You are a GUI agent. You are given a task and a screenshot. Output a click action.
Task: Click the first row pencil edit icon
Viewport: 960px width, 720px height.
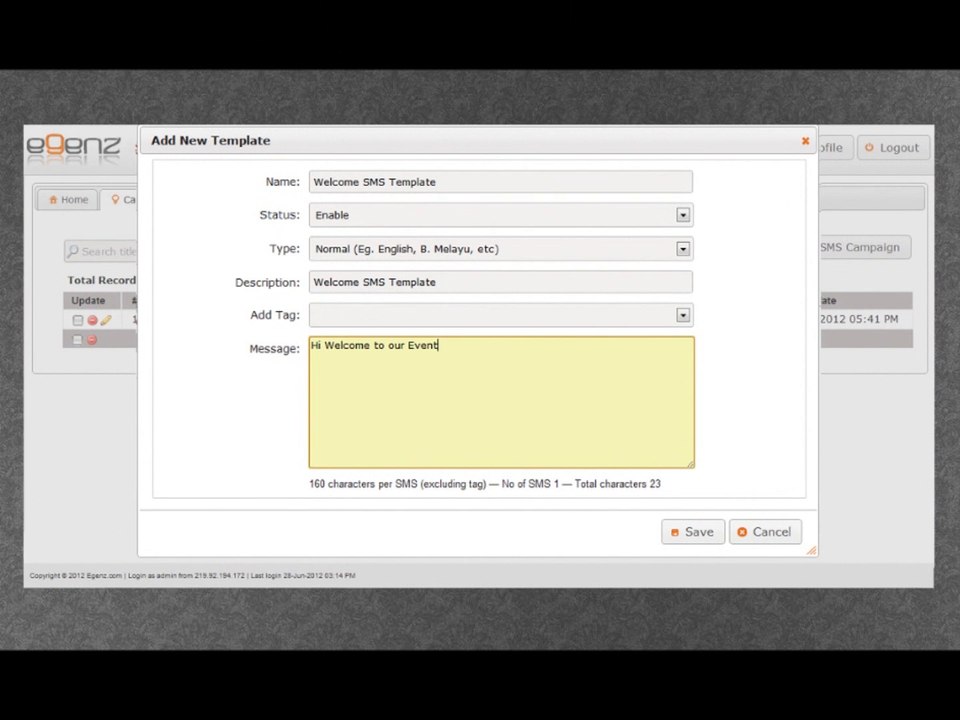point(106,320)
